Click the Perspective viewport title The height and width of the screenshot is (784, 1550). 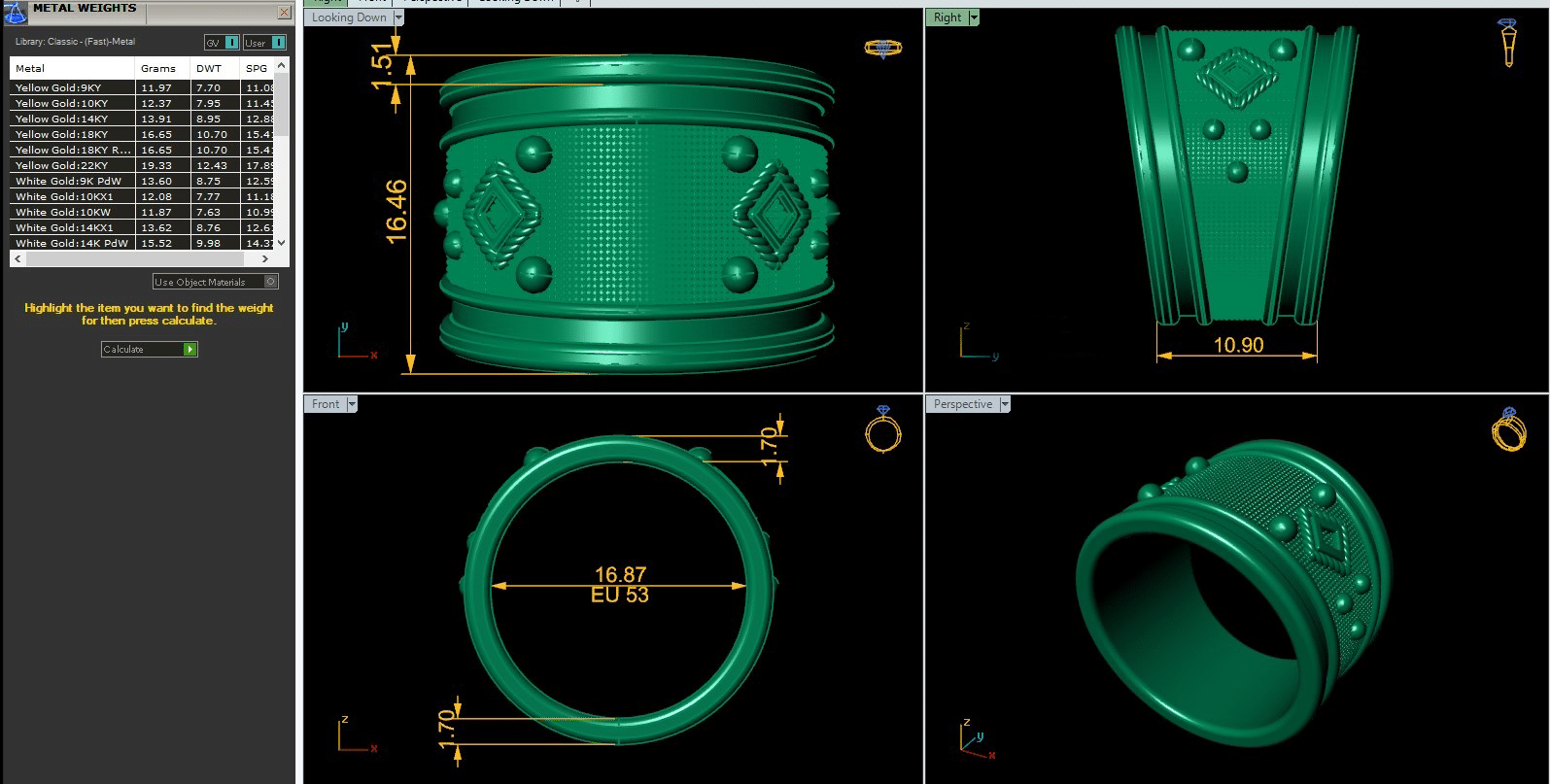click(962, 404)
